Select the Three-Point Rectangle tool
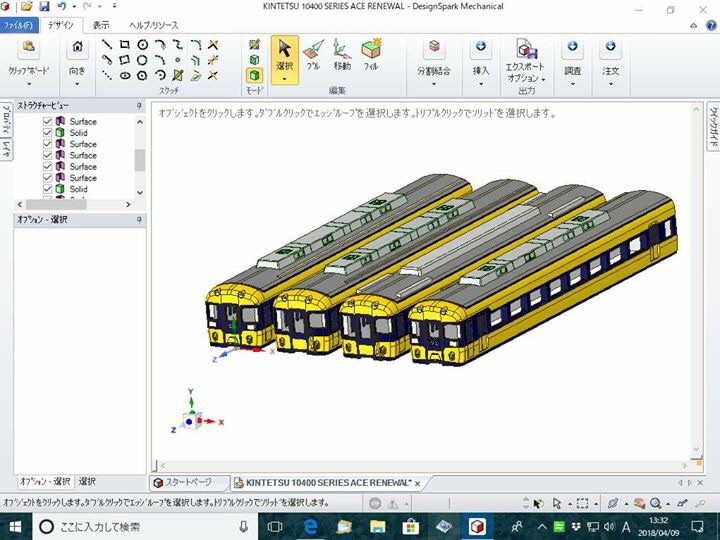This screenshot has width=720, height=540. pyautogui.click(x=124, y=60)
